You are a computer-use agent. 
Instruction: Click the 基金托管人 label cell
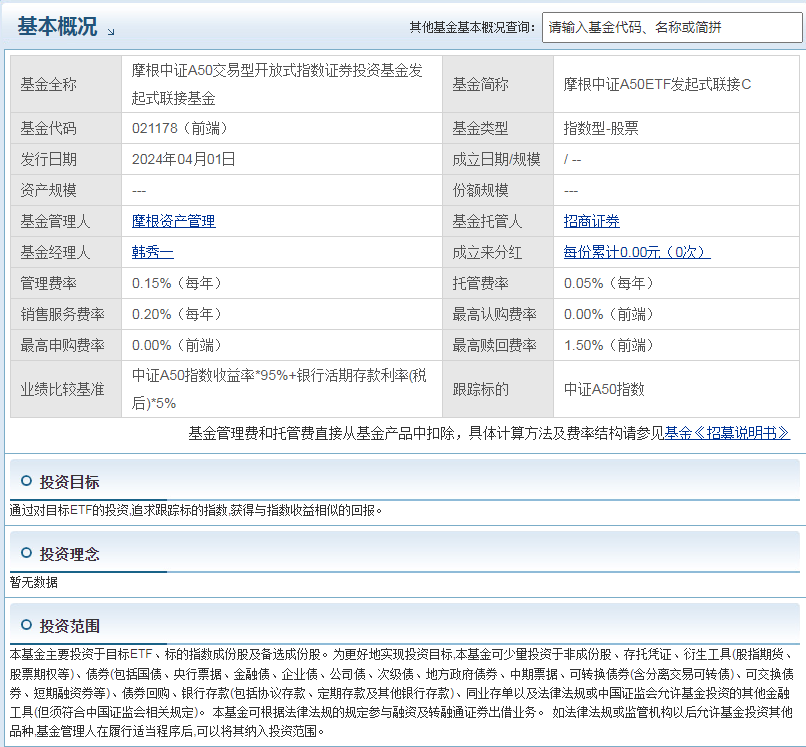coord(498,221)
